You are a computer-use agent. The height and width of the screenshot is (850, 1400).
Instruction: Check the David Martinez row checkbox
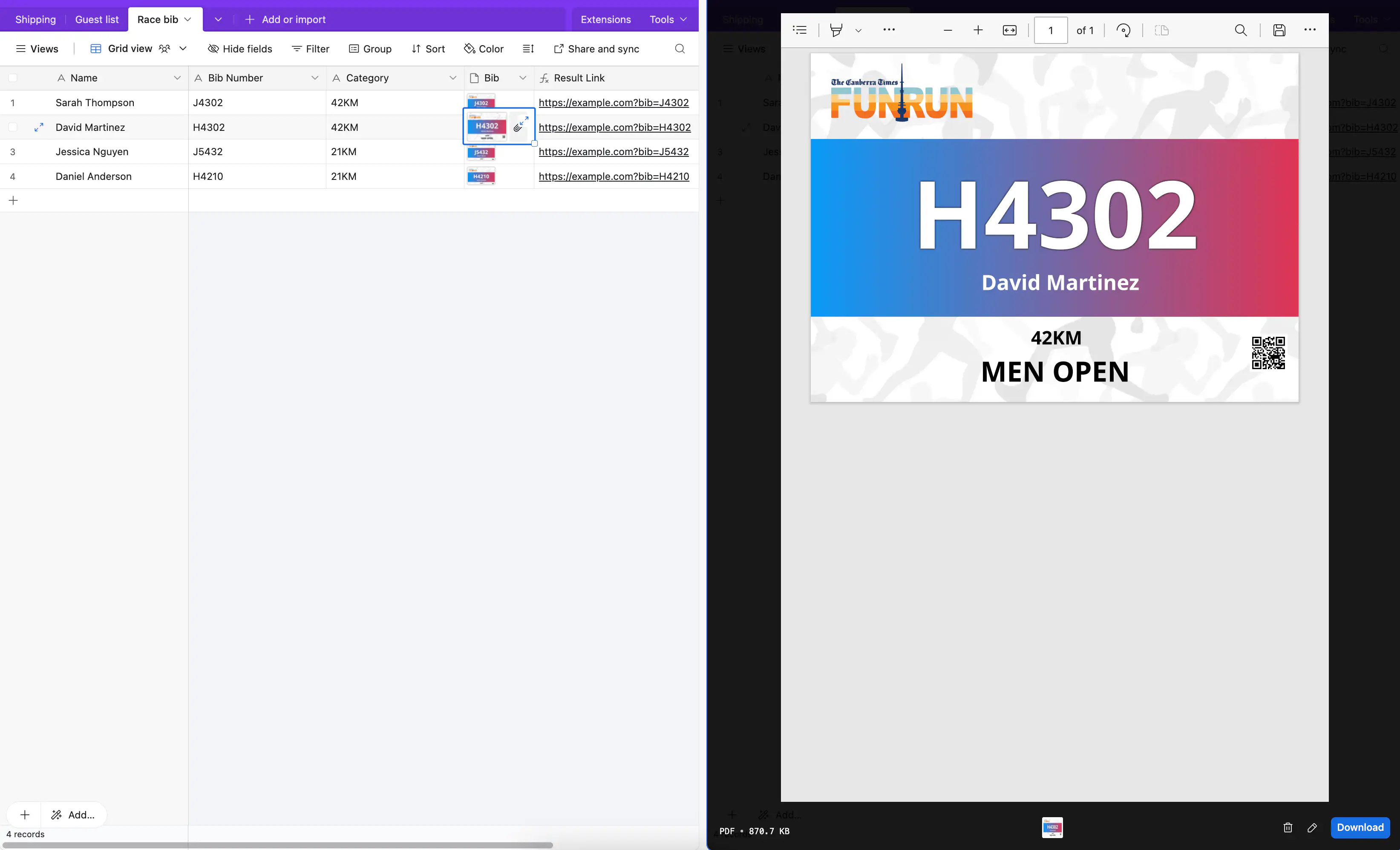pos(12,127)
